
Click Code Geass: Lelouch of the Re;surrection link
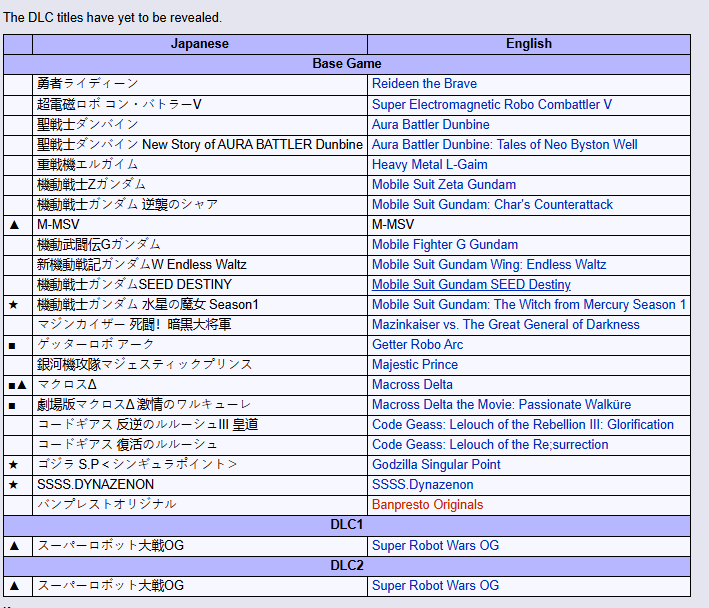click(490, 444)
